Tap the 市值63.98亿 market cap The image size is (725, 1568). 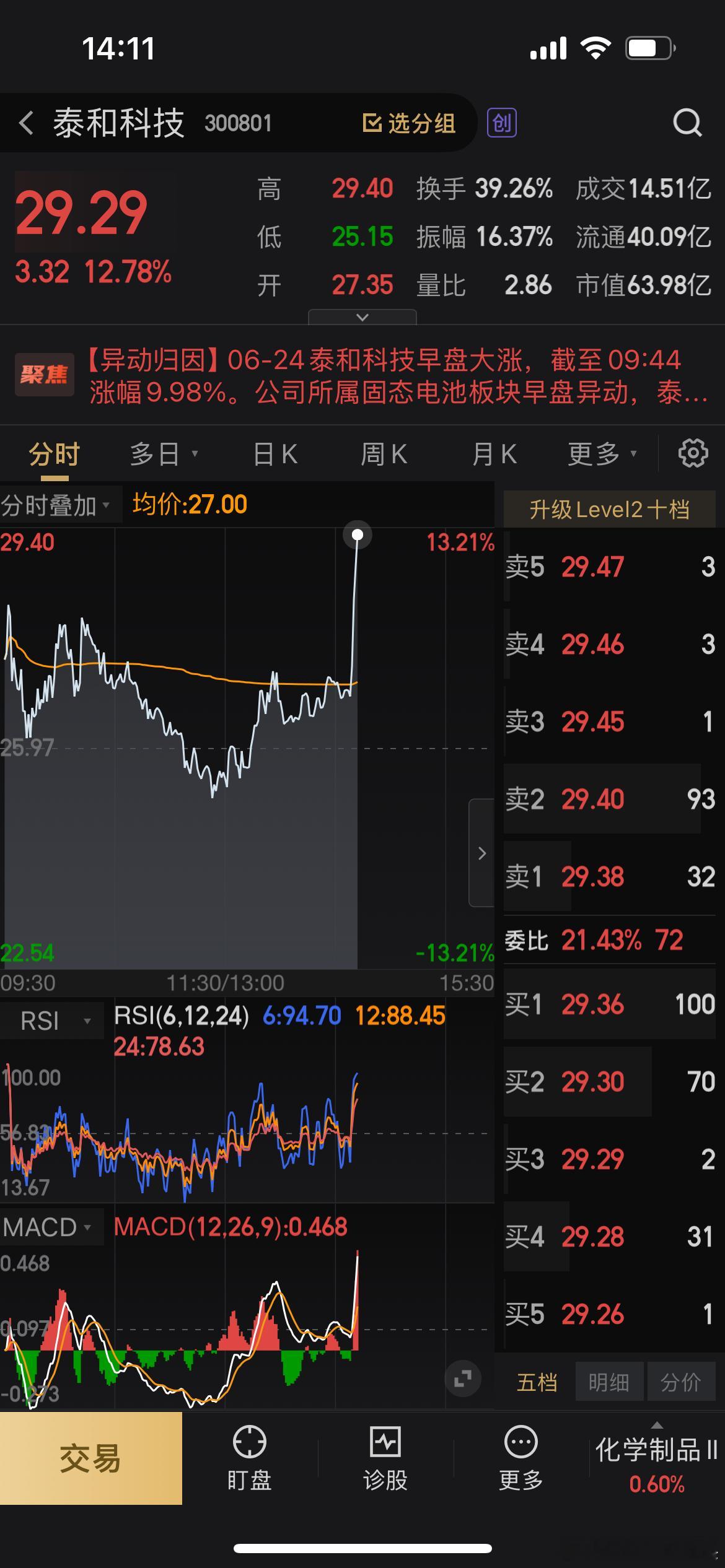(643, 285)
